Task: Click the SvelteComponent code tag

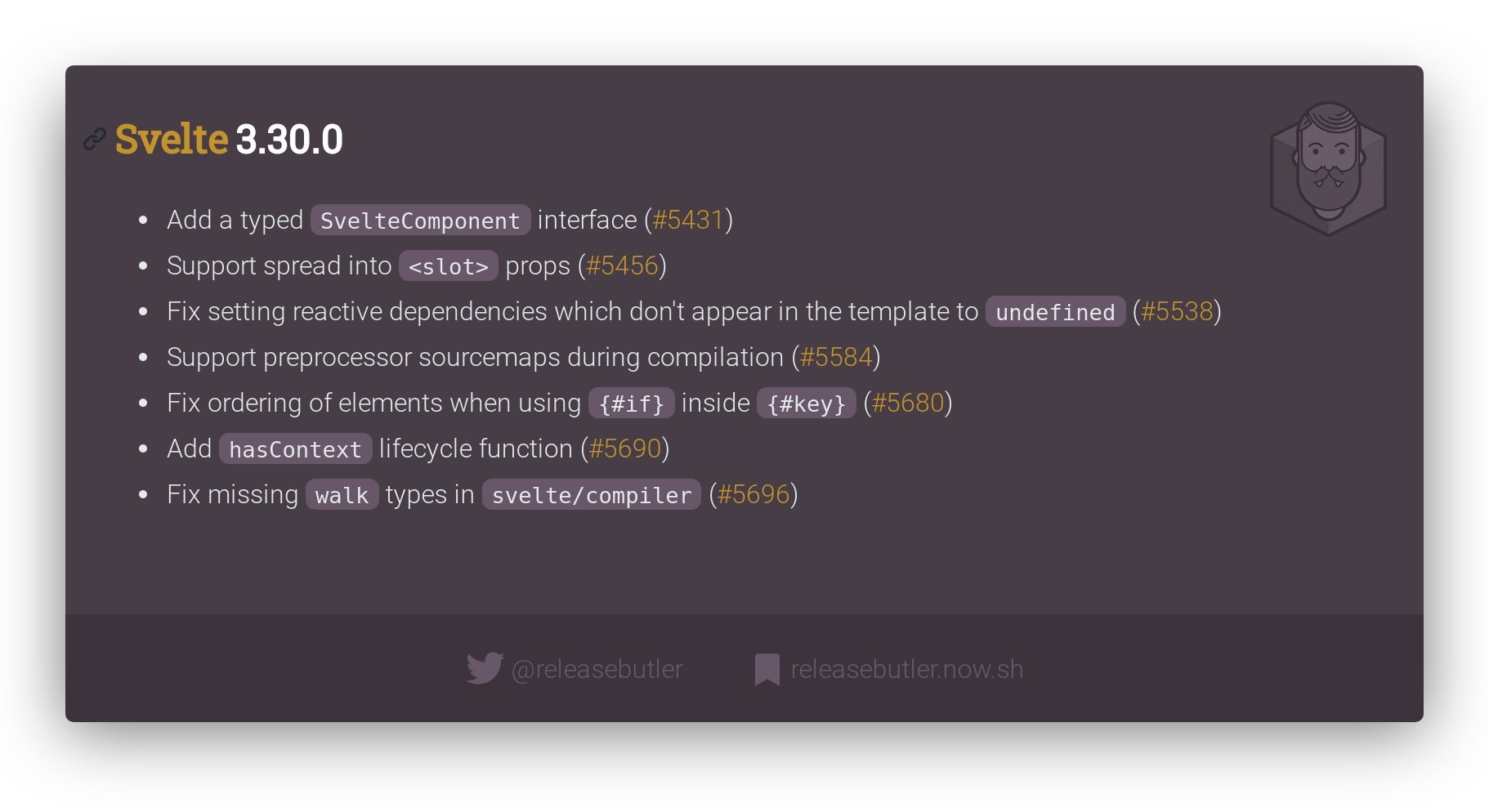Action: click(x=420, y=221)
